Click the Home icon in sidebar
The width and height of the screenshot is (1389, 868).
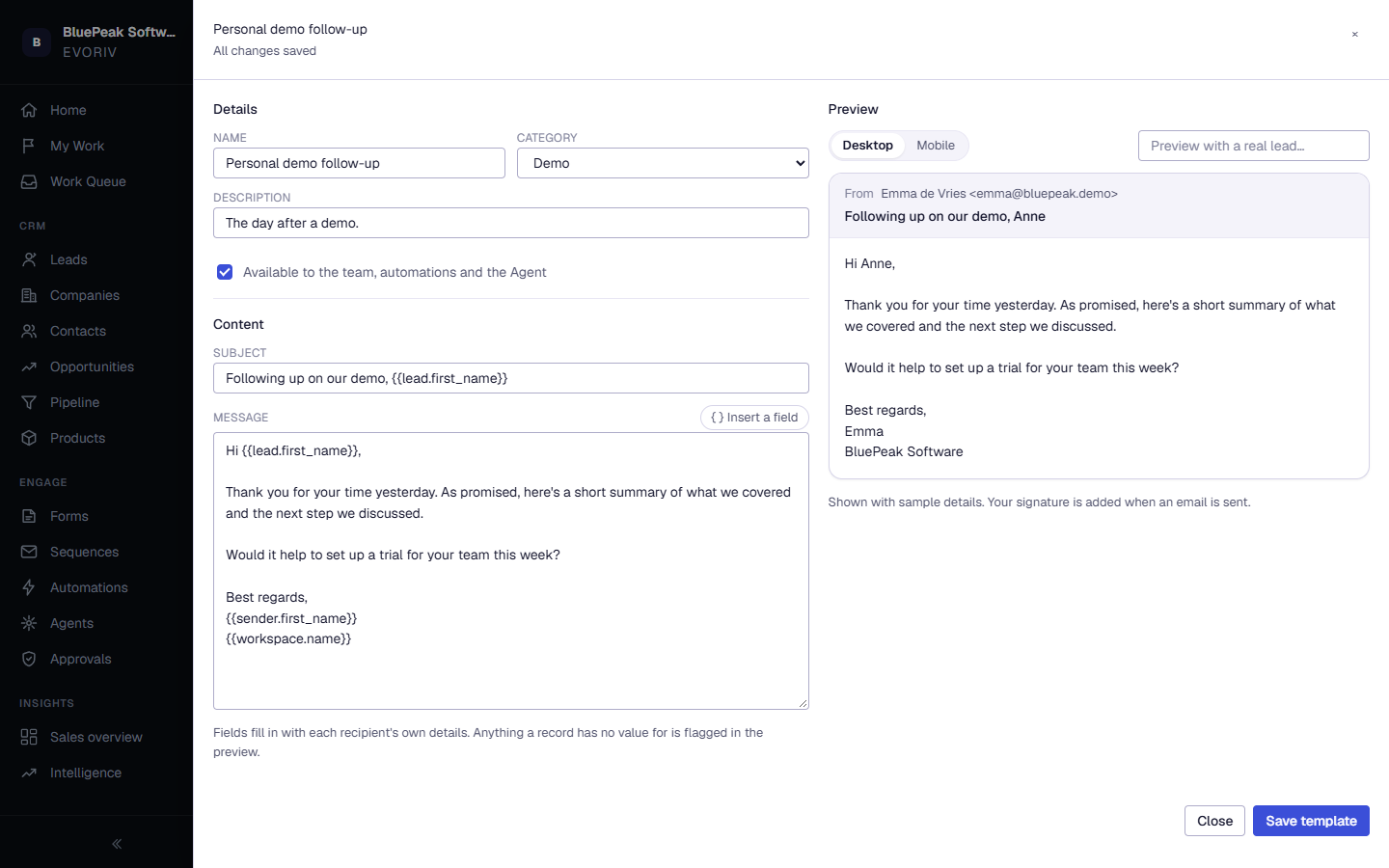[29, 110]
